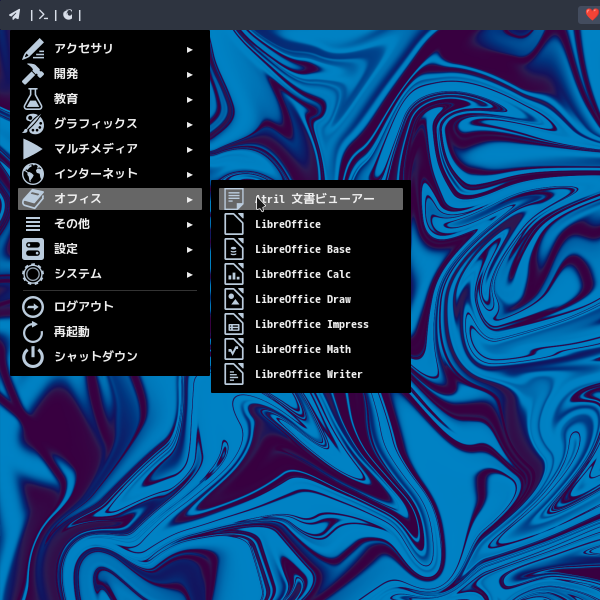
Task: Click the 教育 flask icon
Action: 33,99
